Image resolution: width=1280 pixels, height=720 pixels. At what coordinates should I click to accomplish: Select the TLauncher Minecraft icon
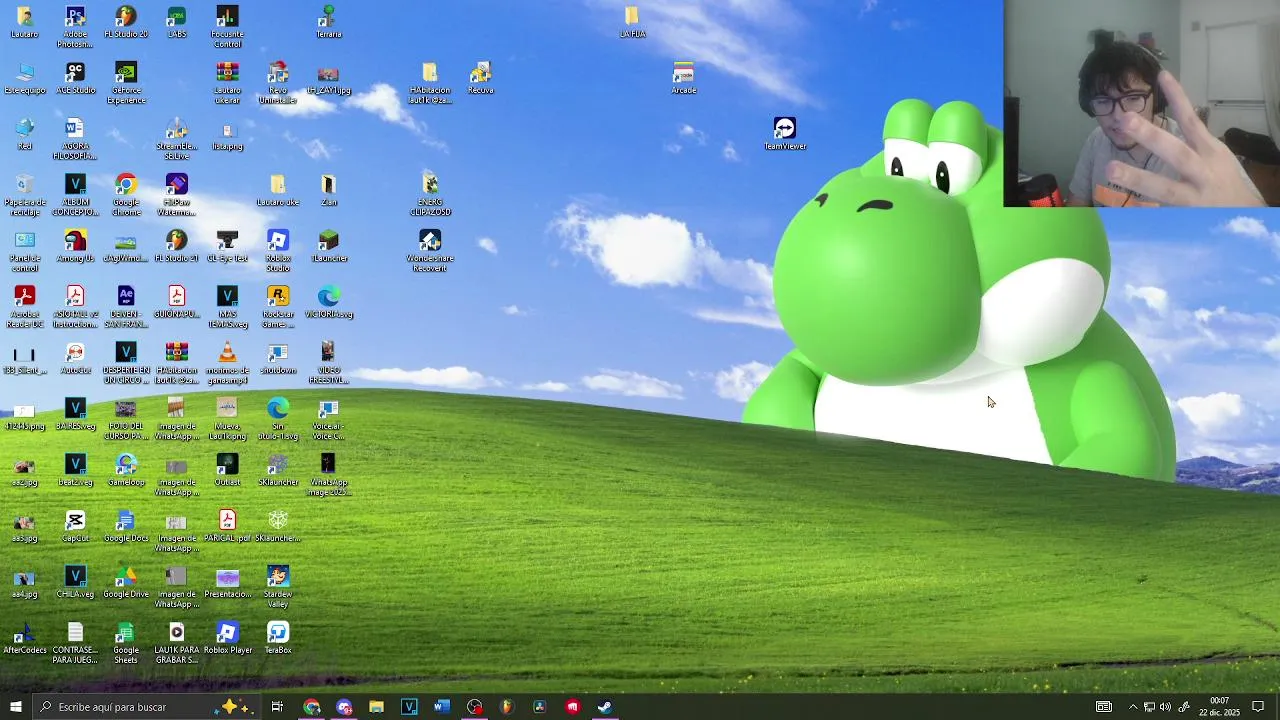point(329,246)
